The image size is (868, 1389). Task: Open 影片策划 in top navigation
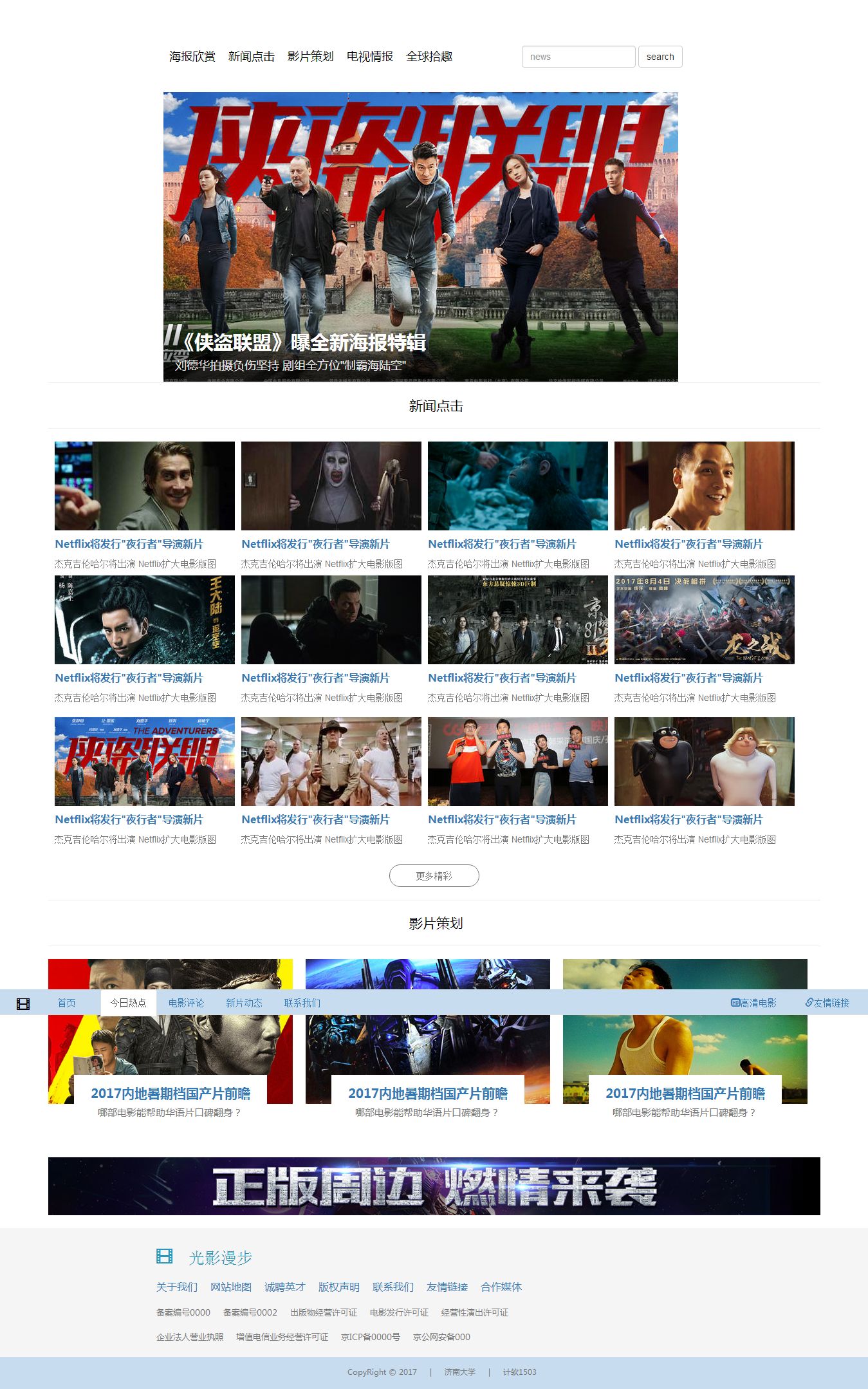click(311, 57)
